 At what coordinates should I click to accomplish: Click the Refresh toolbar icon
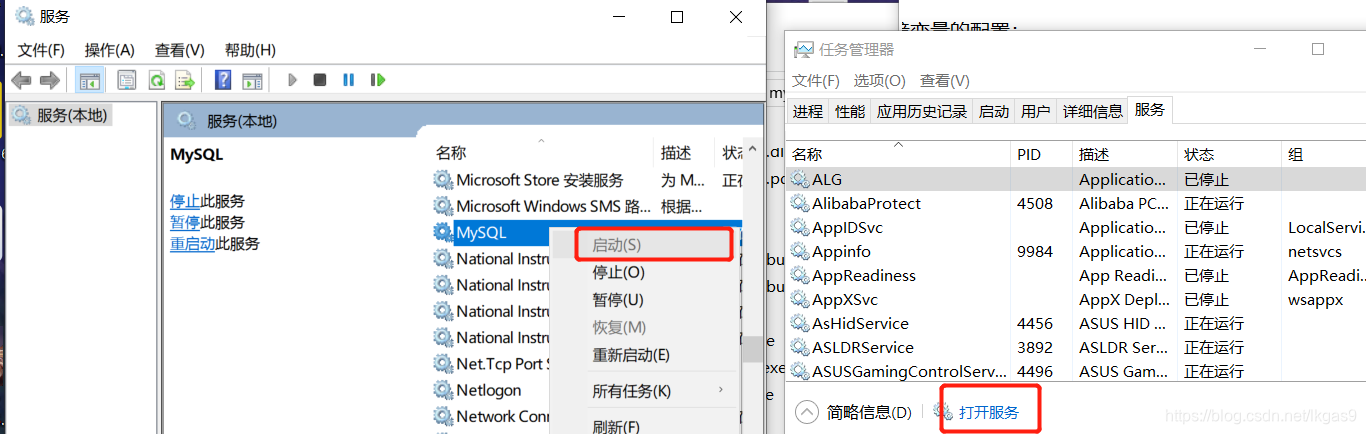pyautogui.click(x=157, y=80)
